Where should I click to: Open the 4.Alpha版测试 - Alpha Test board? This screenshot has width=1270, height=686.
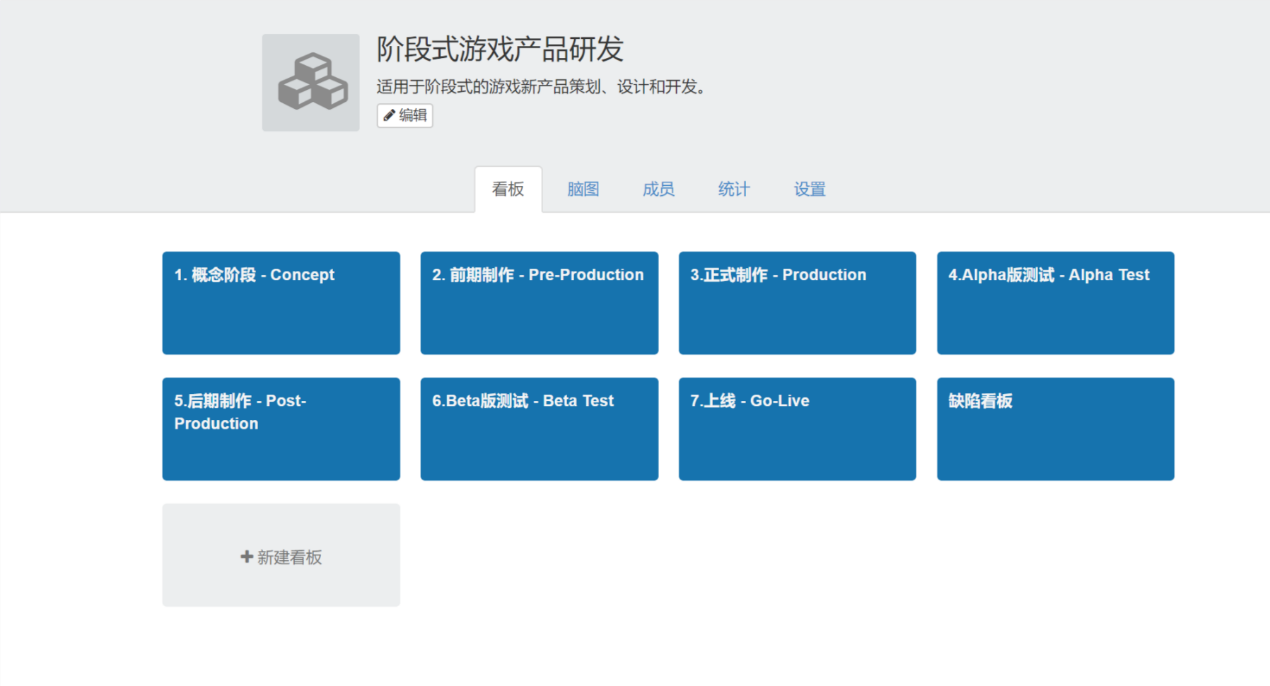[1055, 303]
